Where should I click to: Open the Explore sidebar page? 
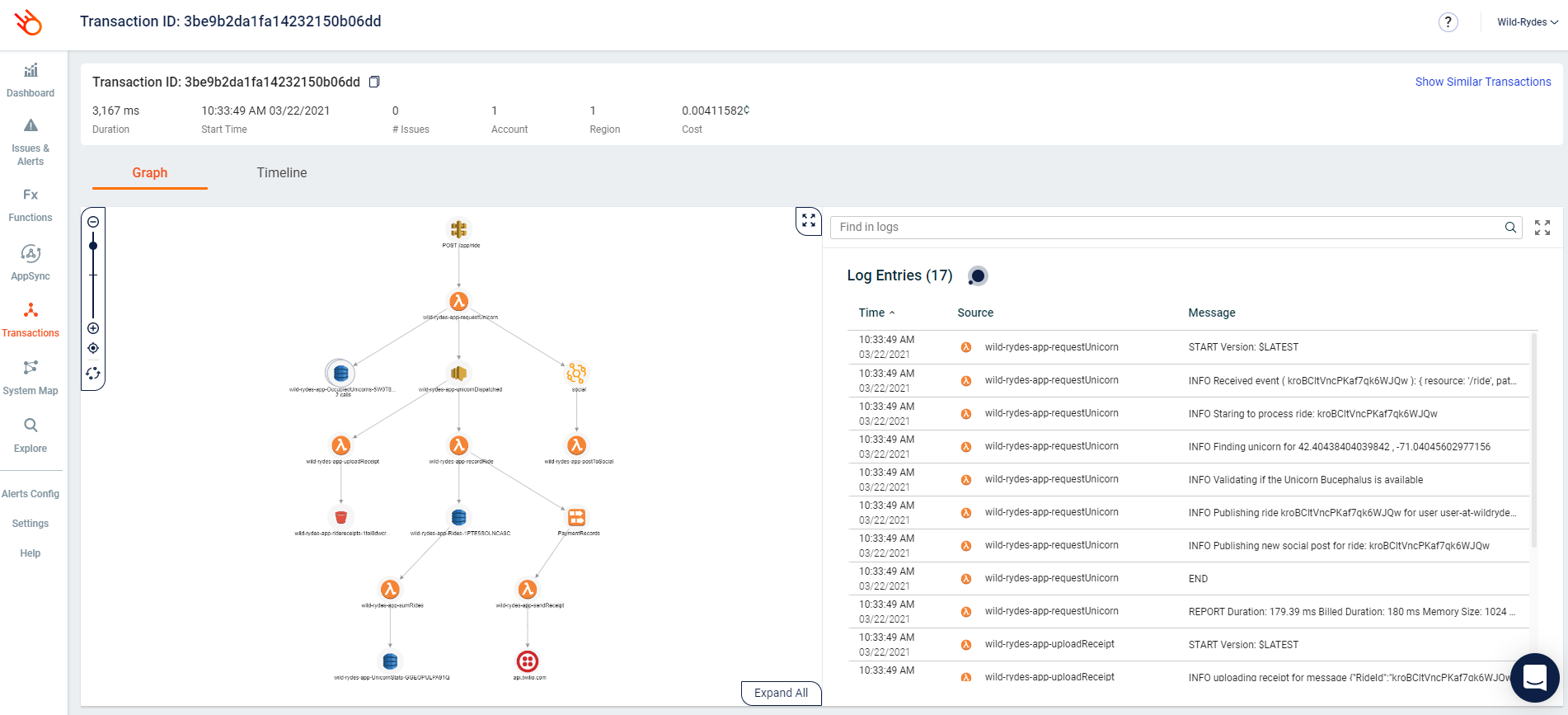pyautogui.click(x=31, y=435)
